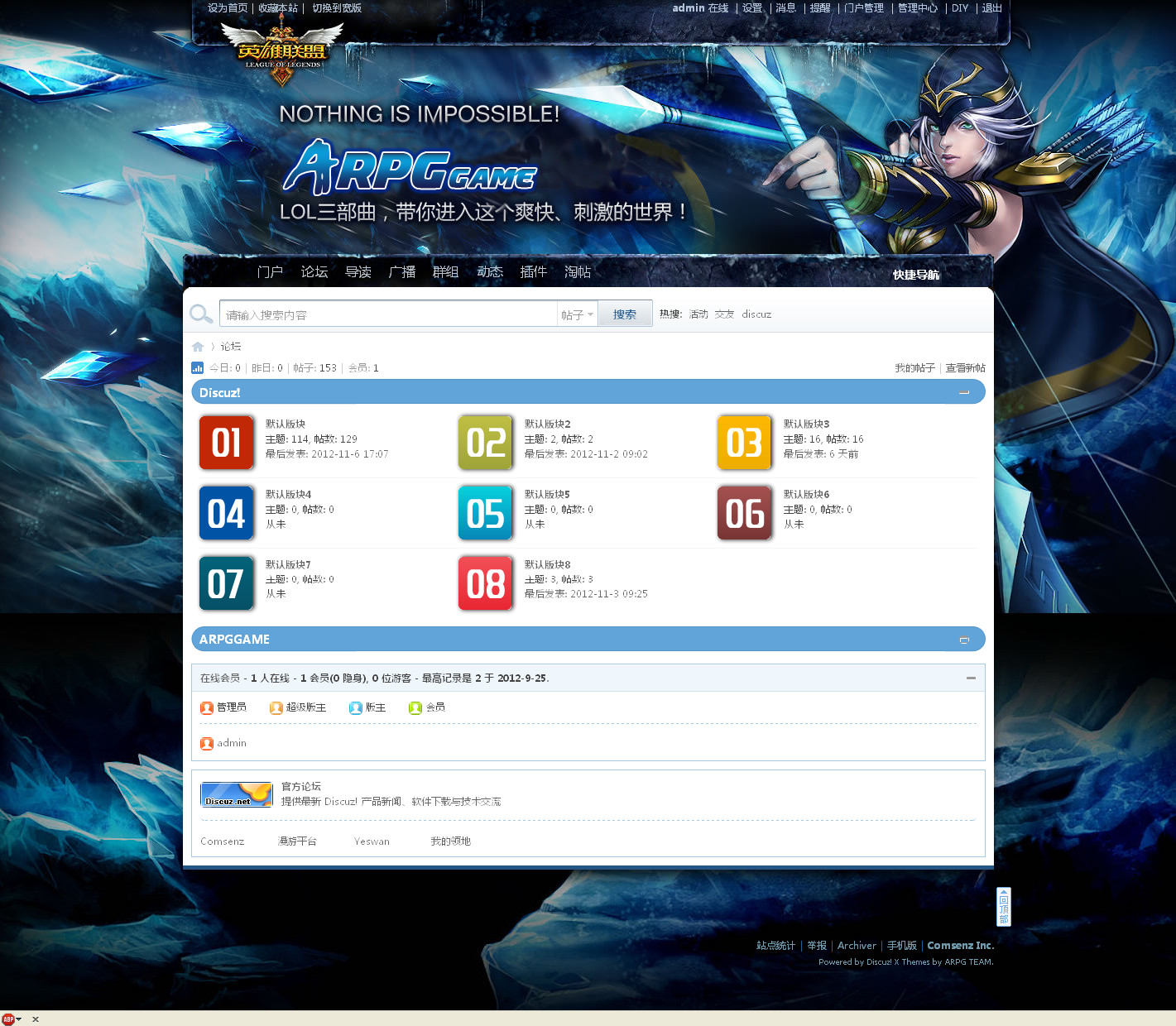Open the 插件 navigation tab

[534, 271]
